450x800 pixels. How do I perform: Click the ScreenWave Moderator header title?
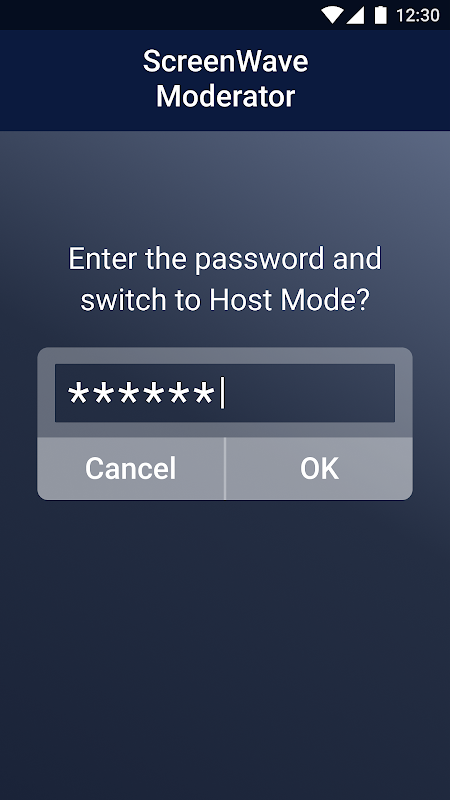click(225, 79)
